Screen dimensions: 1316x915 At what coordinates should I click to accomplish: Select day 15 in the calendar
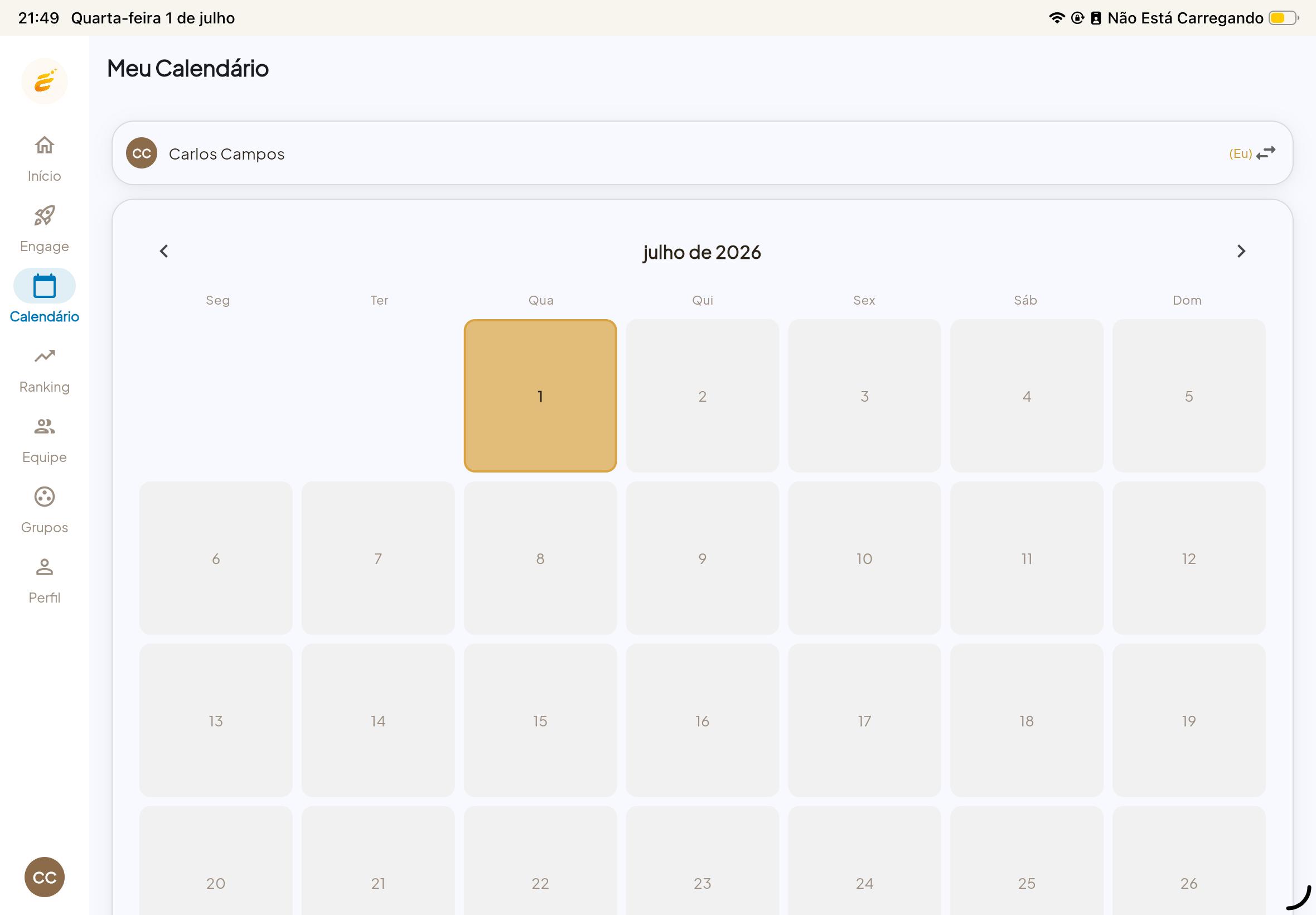(540, 721)
